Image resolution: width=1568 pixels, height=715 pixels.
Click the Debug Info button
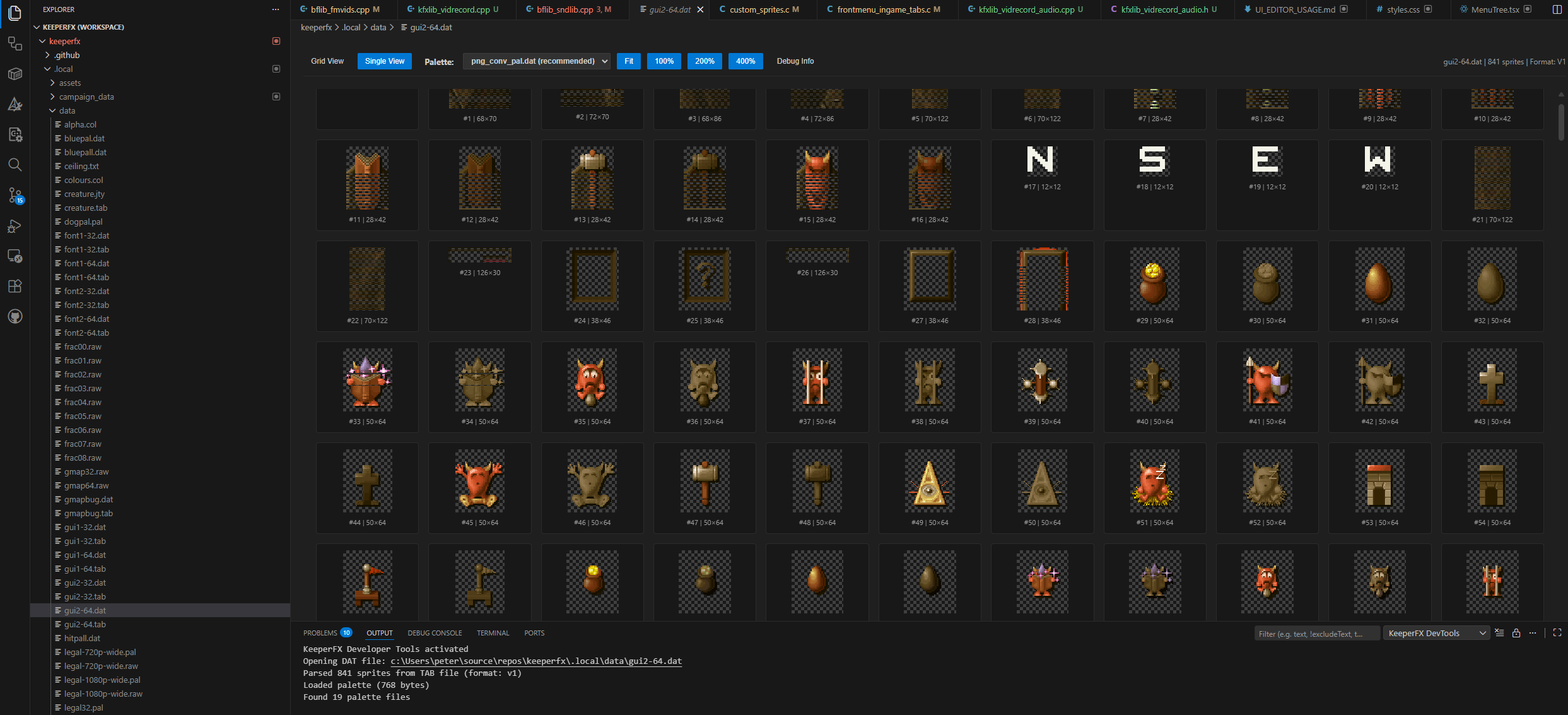click(x=795, y=61)
